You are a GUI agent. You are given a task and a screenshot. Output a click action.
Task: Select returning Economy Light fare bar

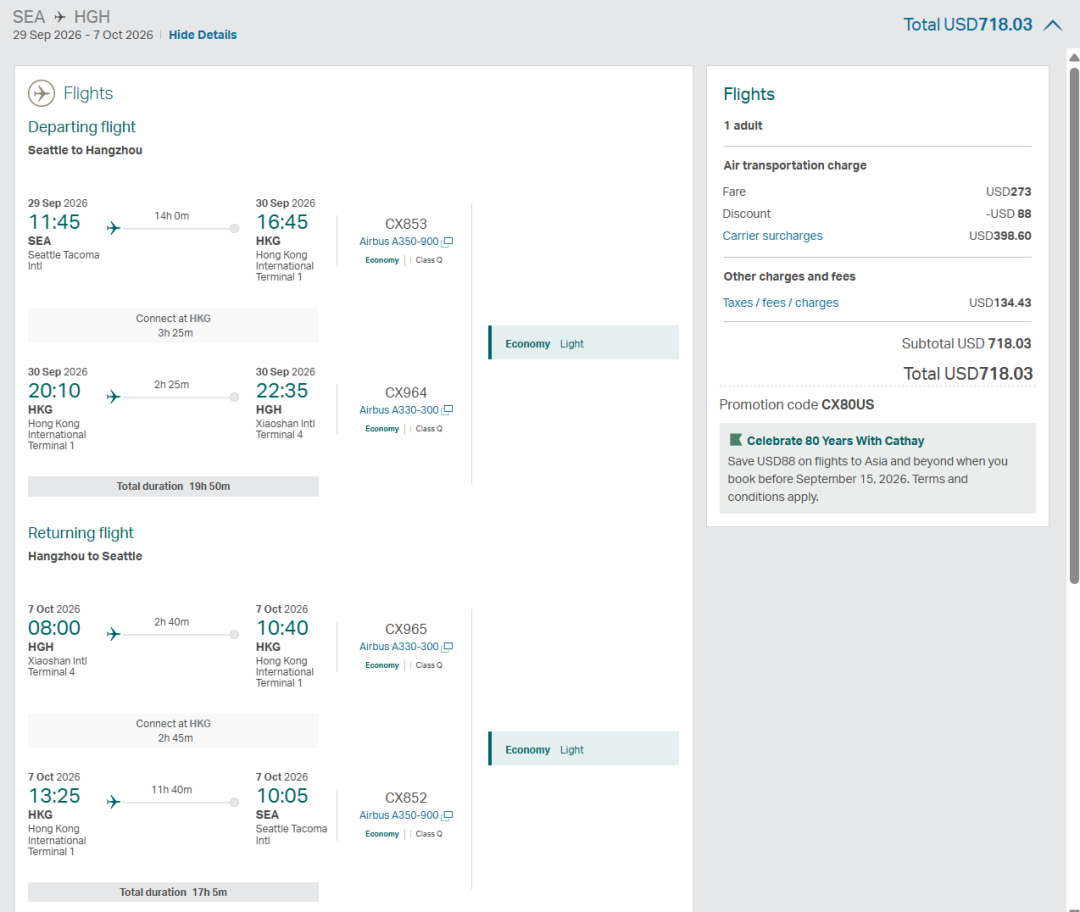[583, 749]
